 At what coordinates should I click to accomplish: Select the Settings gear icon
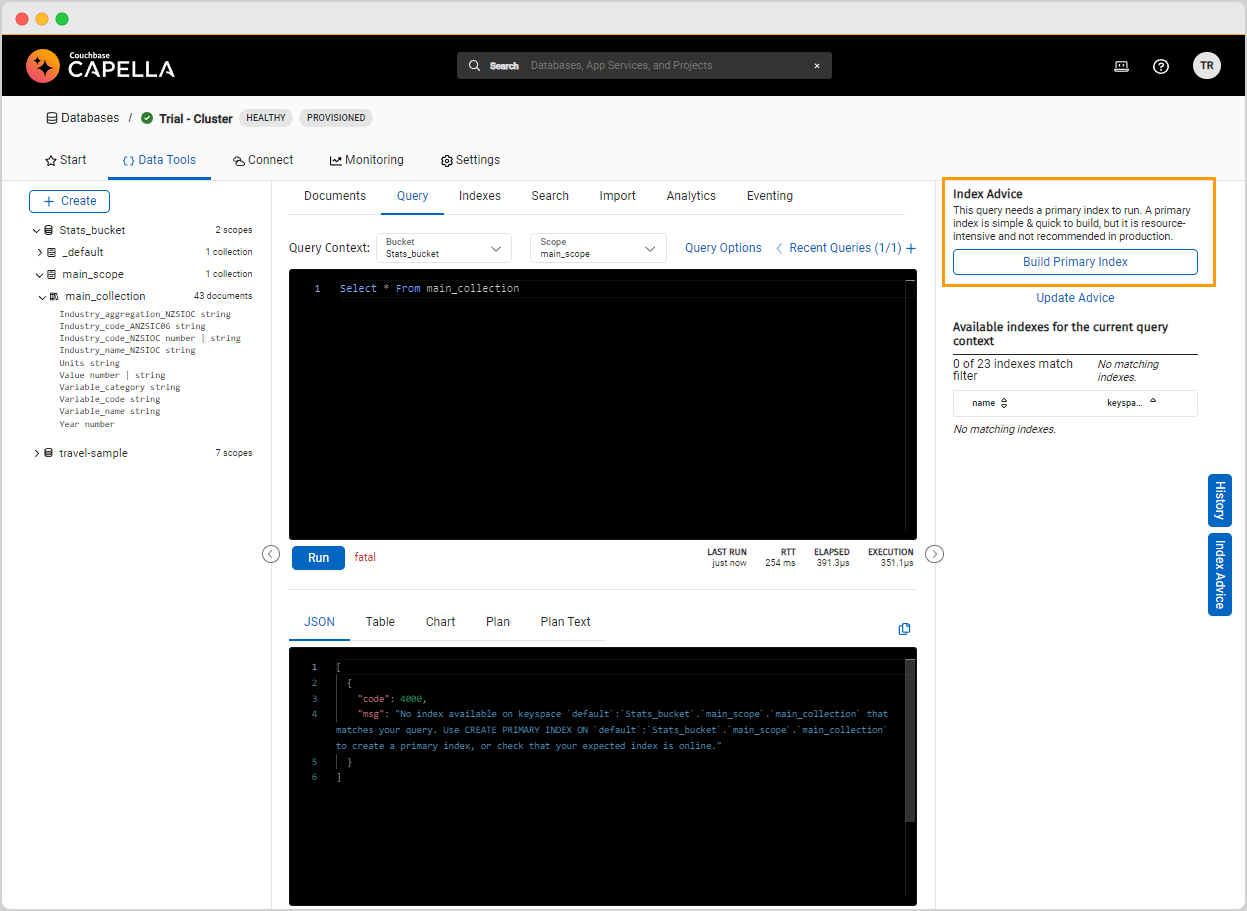coord(445,159)
